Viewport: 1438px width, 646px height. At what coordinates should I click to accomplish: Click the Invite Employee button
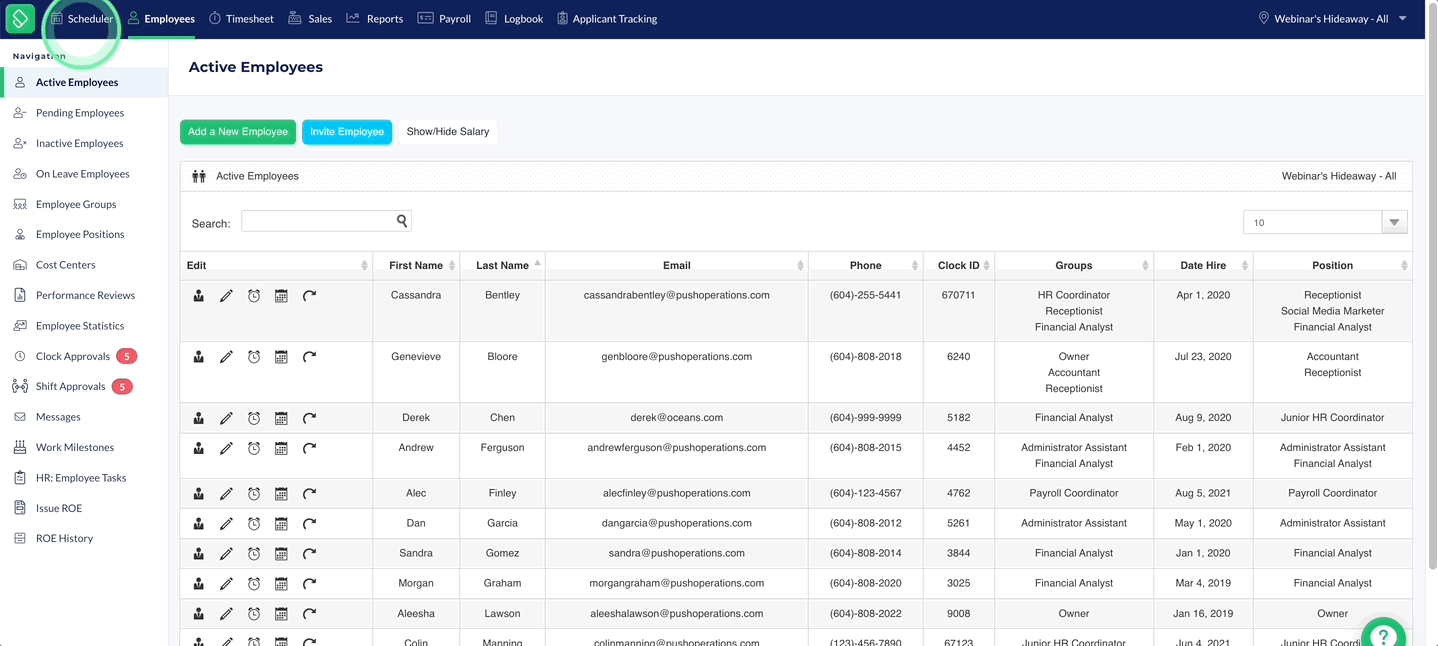(x=347, y=132)
